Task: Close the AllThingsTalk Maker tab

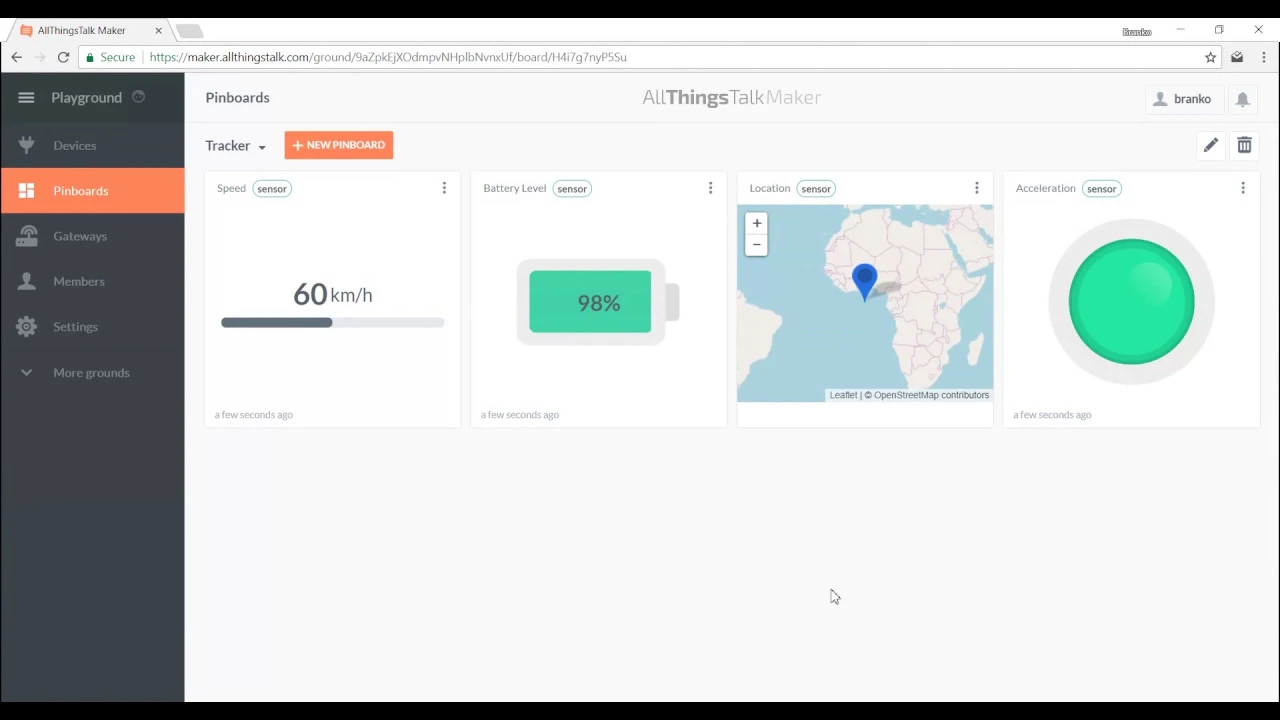Action: [x=158, y=31]
